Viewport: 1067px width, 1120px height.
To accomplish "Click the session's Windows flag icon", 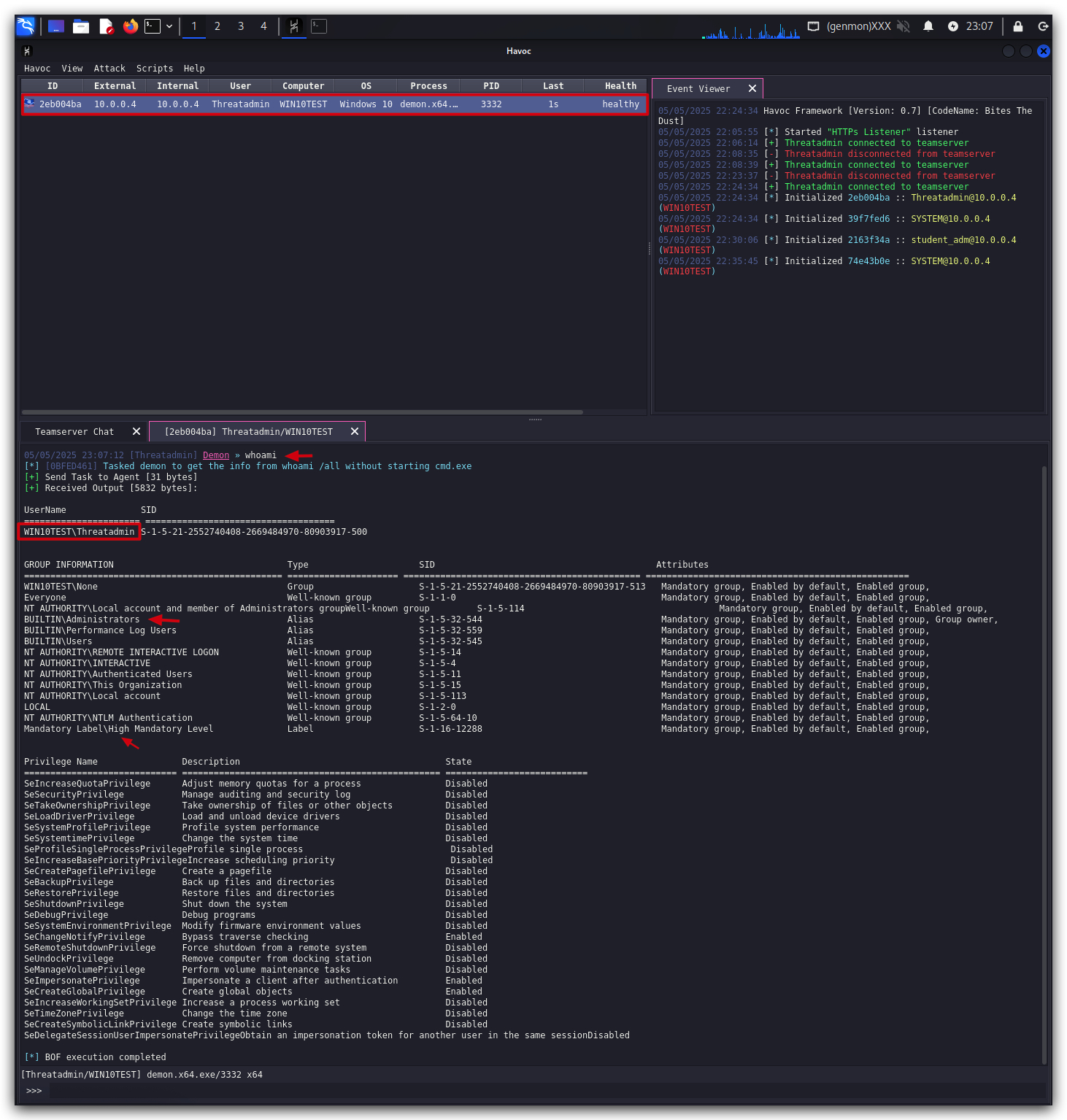I will pyautogui.click(x=29, y=104).
